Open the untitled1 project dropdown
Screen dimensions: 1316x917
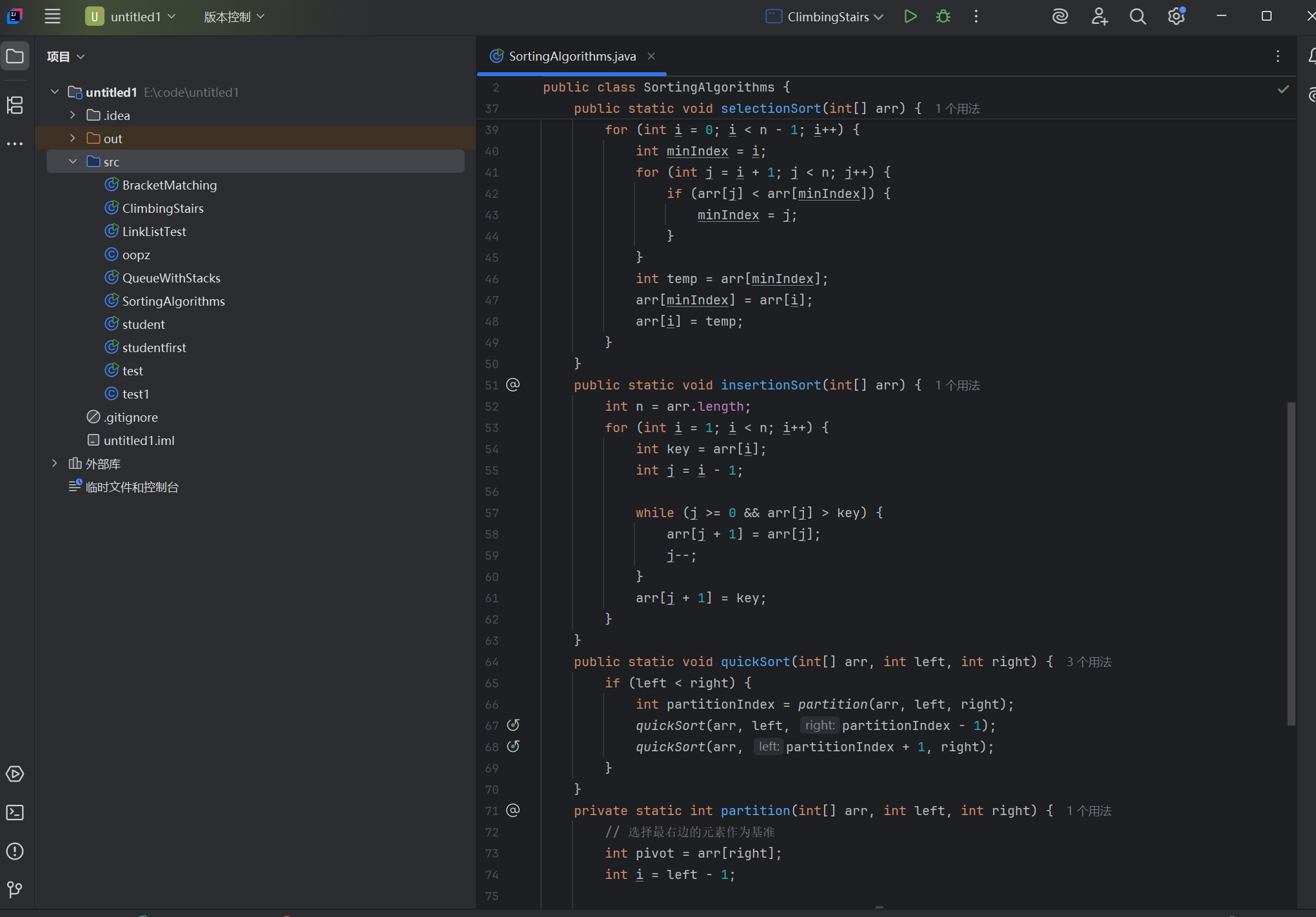tap(131, 17)
